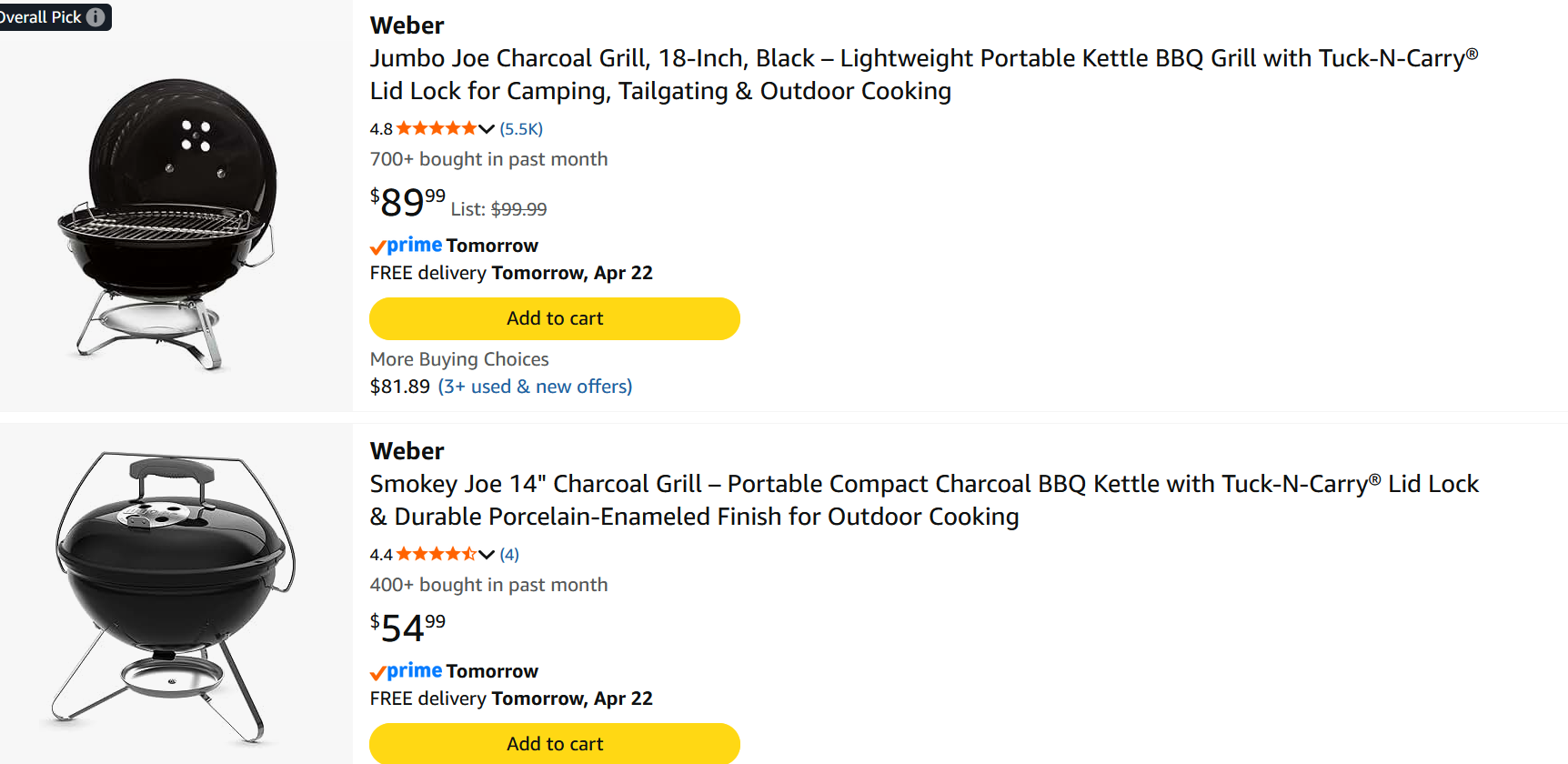Add the Smokey Joe grill to cart
This screenshot has width=1568, height=764.
tap(554, 744)
